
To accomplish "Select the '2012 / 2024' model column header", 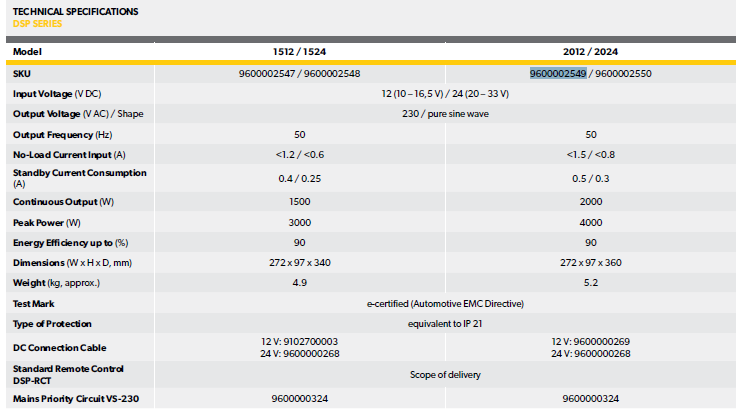I will [590, 51].
